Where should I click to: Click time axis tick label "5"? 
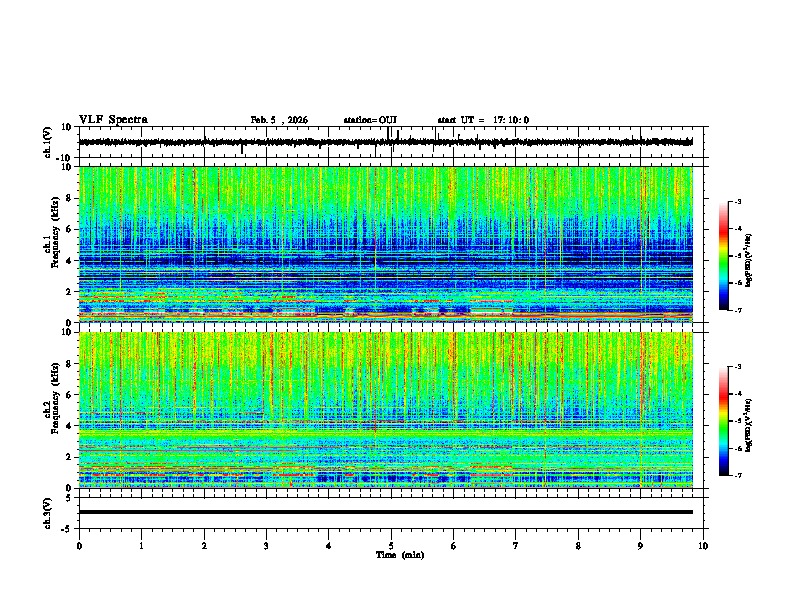pyautogui.click(x=391, y=546)
